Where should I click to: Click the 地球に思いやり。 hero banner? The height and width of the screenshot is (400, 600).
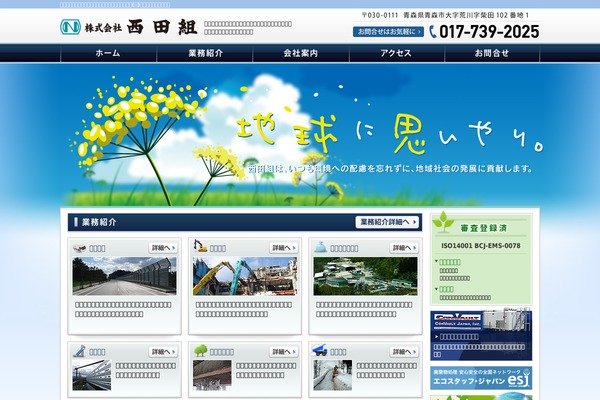tap(300, 135)
